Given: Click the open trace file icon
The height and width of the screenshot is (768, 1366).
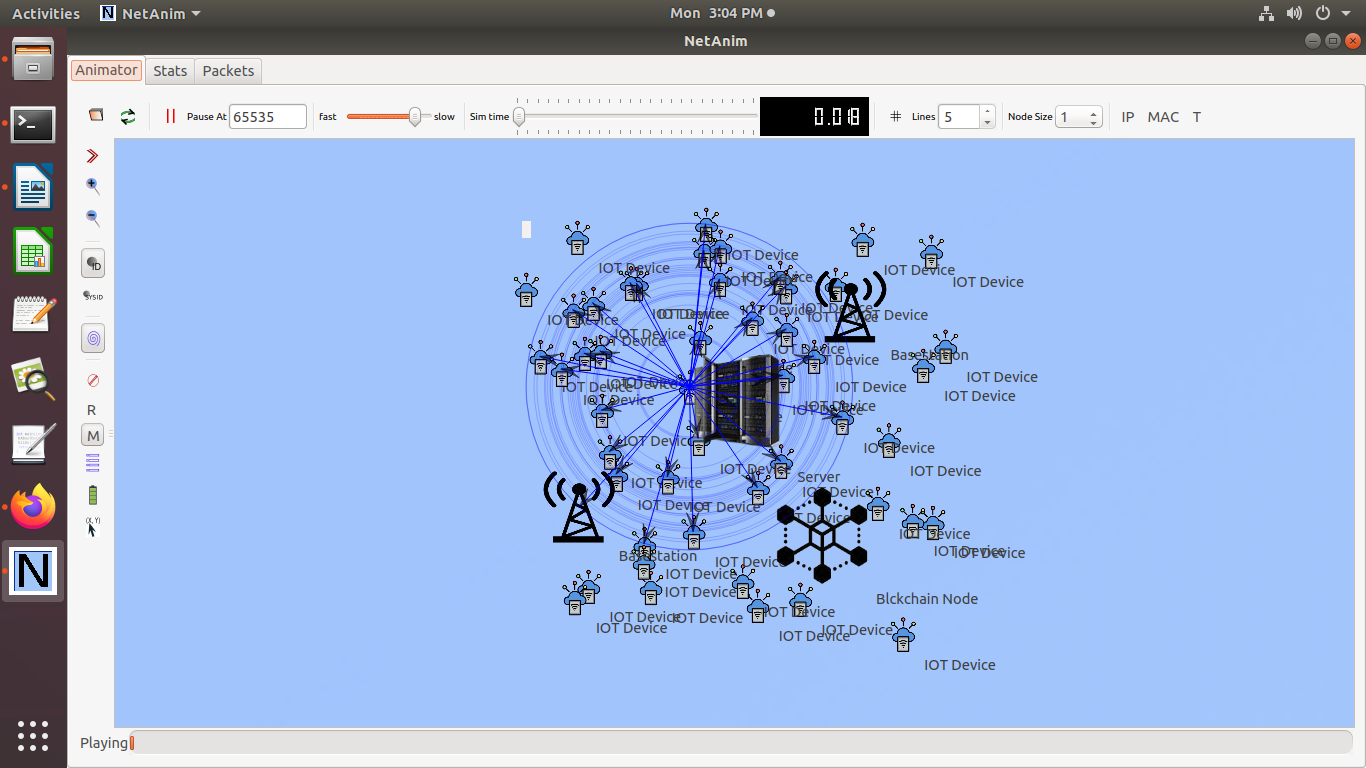Looking at the screenshot, I should [x=96, y=116].
